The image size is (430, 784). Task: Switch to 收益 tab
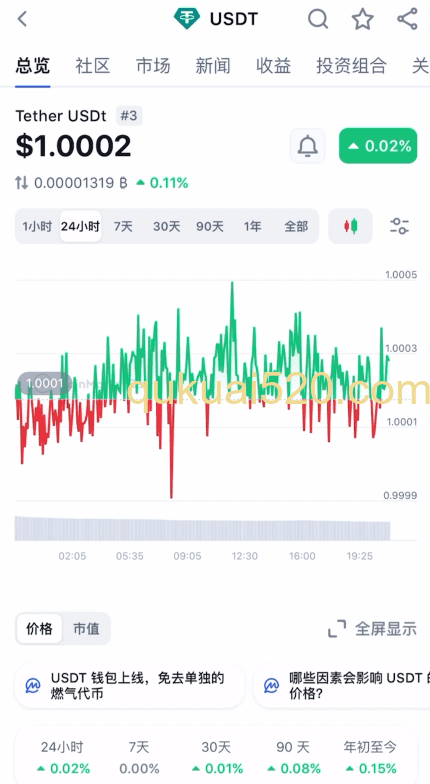coord(274,66)
